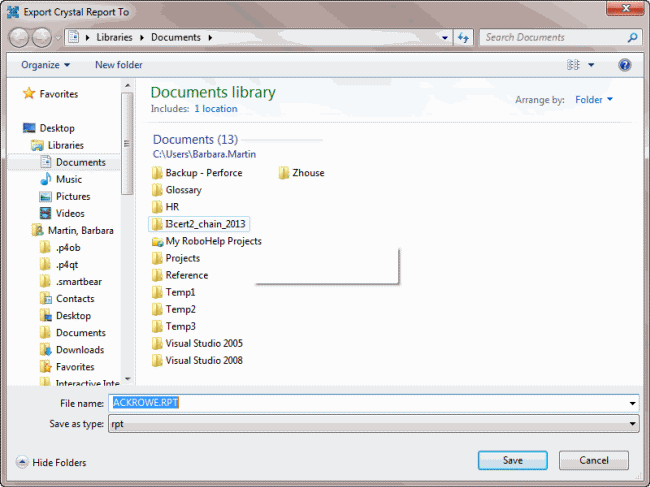Select the I3cert2_chain_2013 folder
650x487 pixels.
pos(199,224)
